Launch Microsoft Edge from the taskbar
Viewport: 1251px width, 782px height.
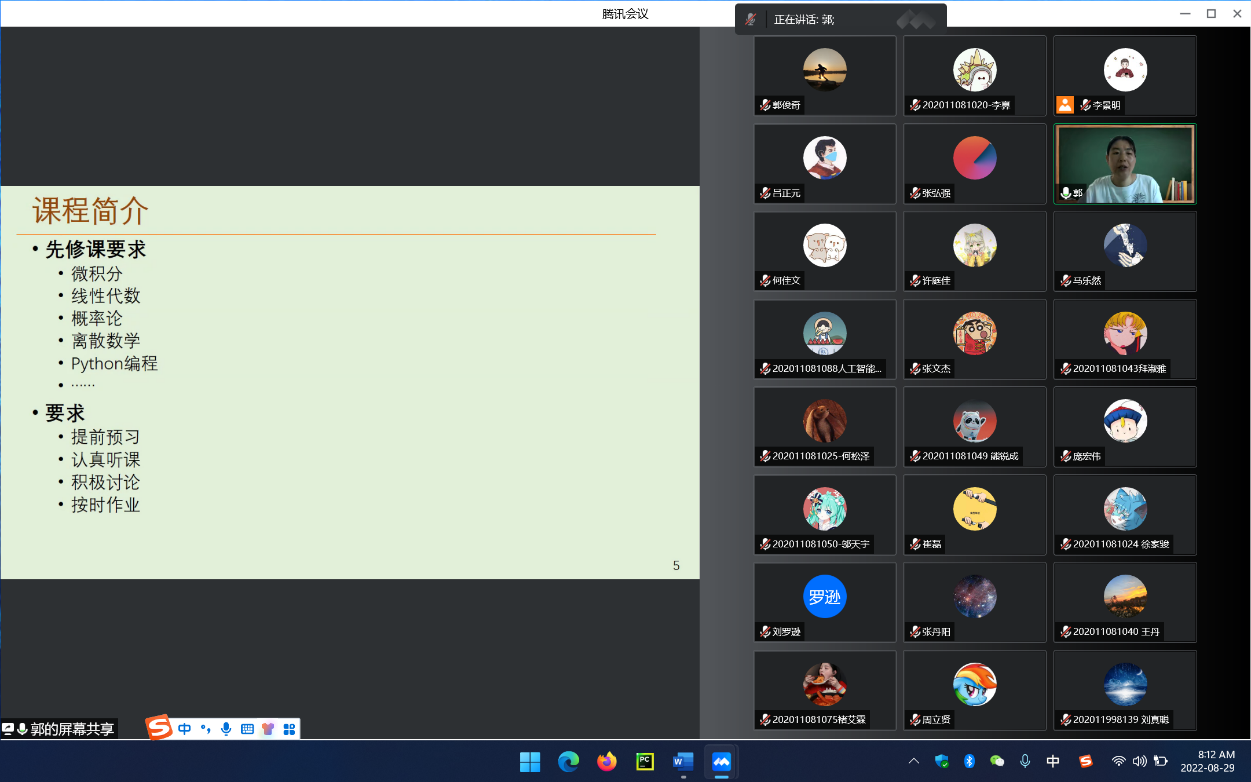[568, 762]
